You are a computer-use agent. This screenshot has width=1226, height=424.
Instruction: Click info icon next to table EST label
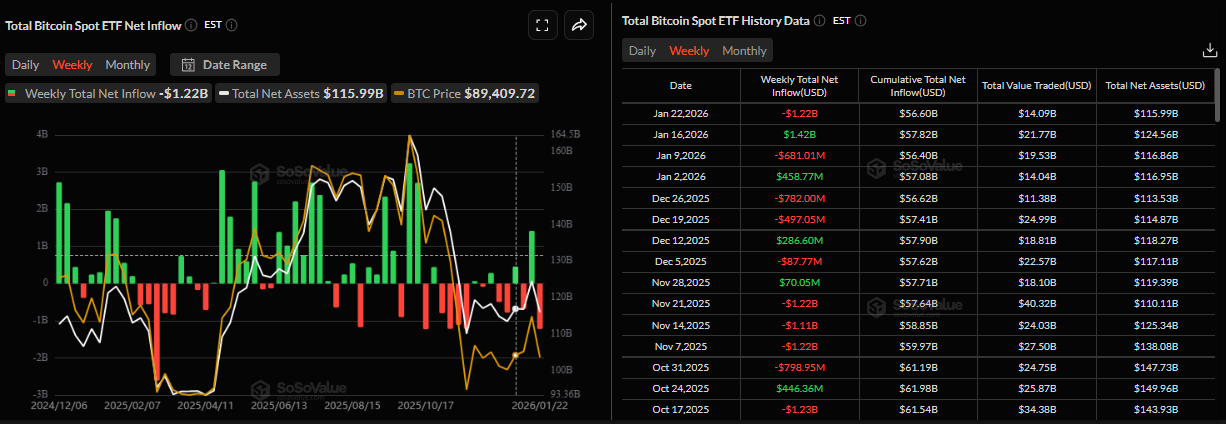(x=860, y=20)
